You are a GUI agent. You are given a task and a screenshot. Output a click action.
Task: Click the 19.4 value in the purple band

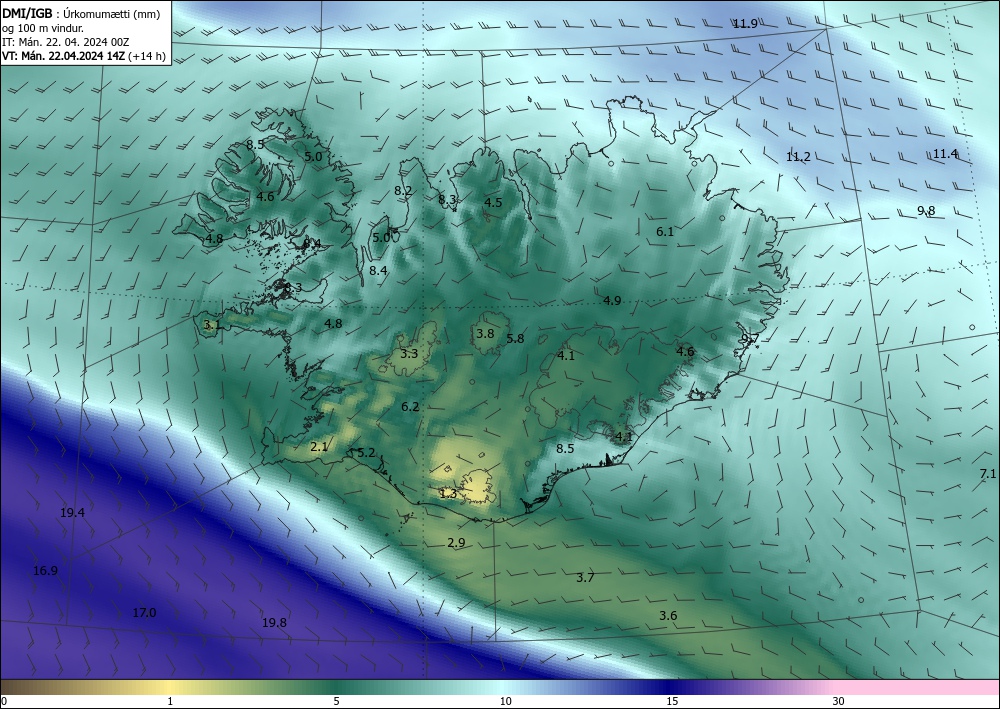[73, 513]
